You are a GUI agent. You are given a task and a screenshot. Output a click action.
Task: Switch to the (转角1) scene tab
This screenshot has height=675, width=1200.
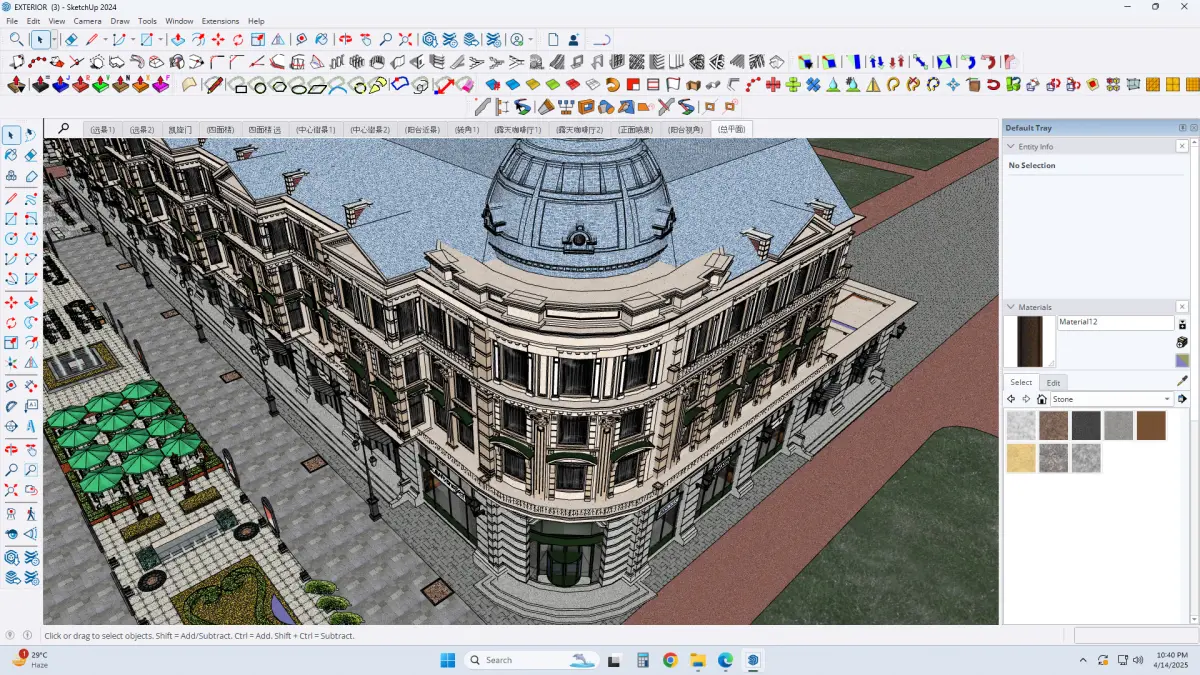(467, 129)
